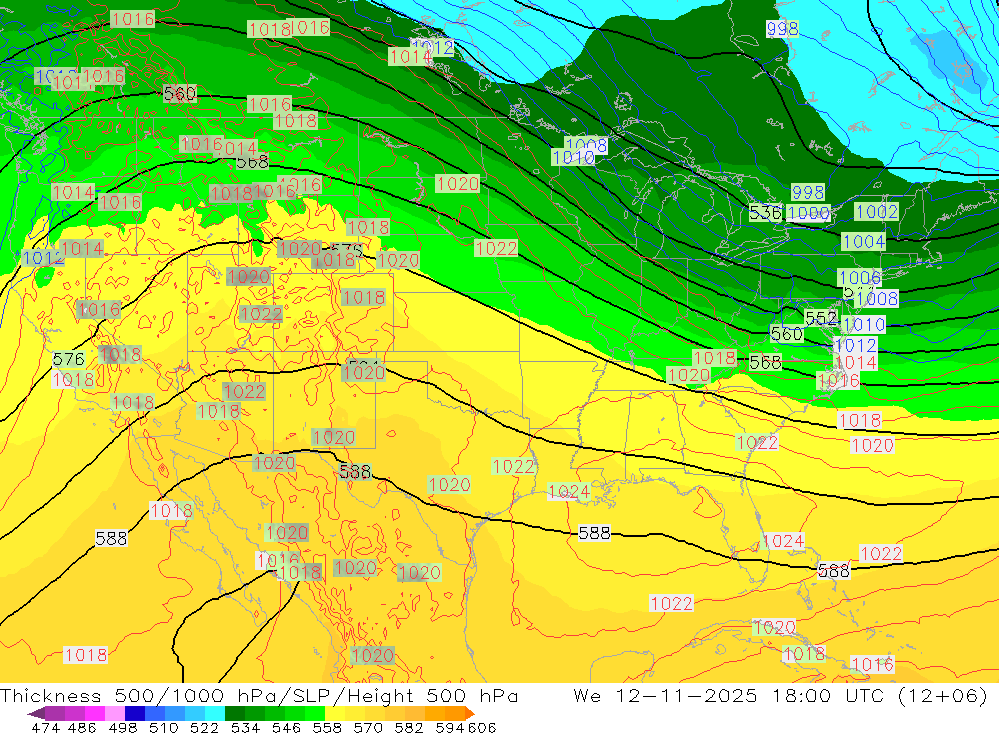Click the 560 contour label near 552
The image size is (1000, 733).
(x=786, y=334)
